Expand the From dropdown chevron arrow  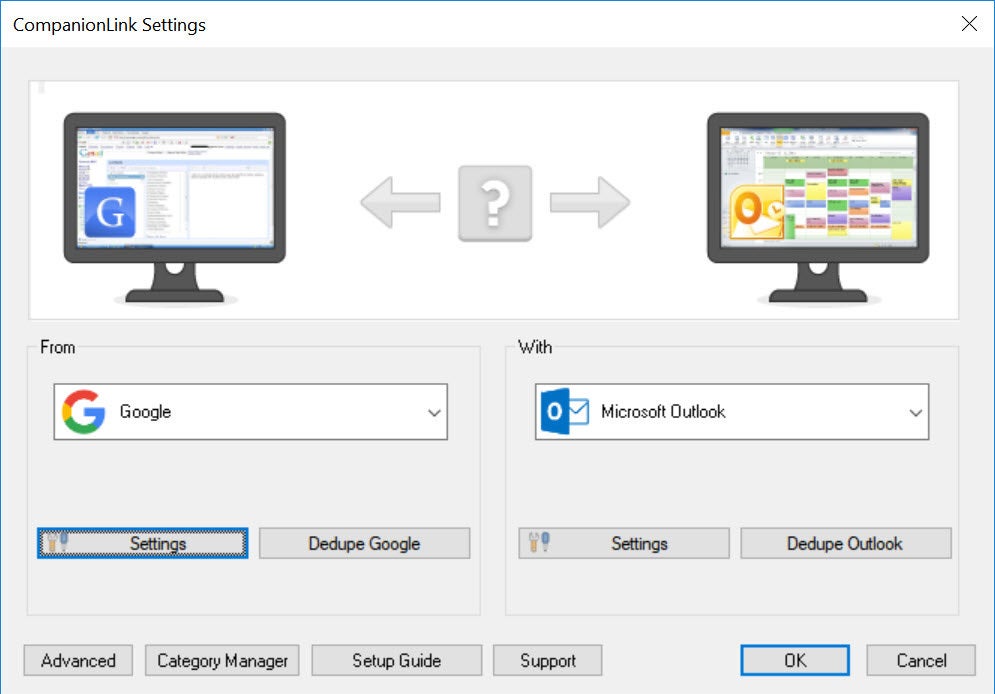pos(434,413)
